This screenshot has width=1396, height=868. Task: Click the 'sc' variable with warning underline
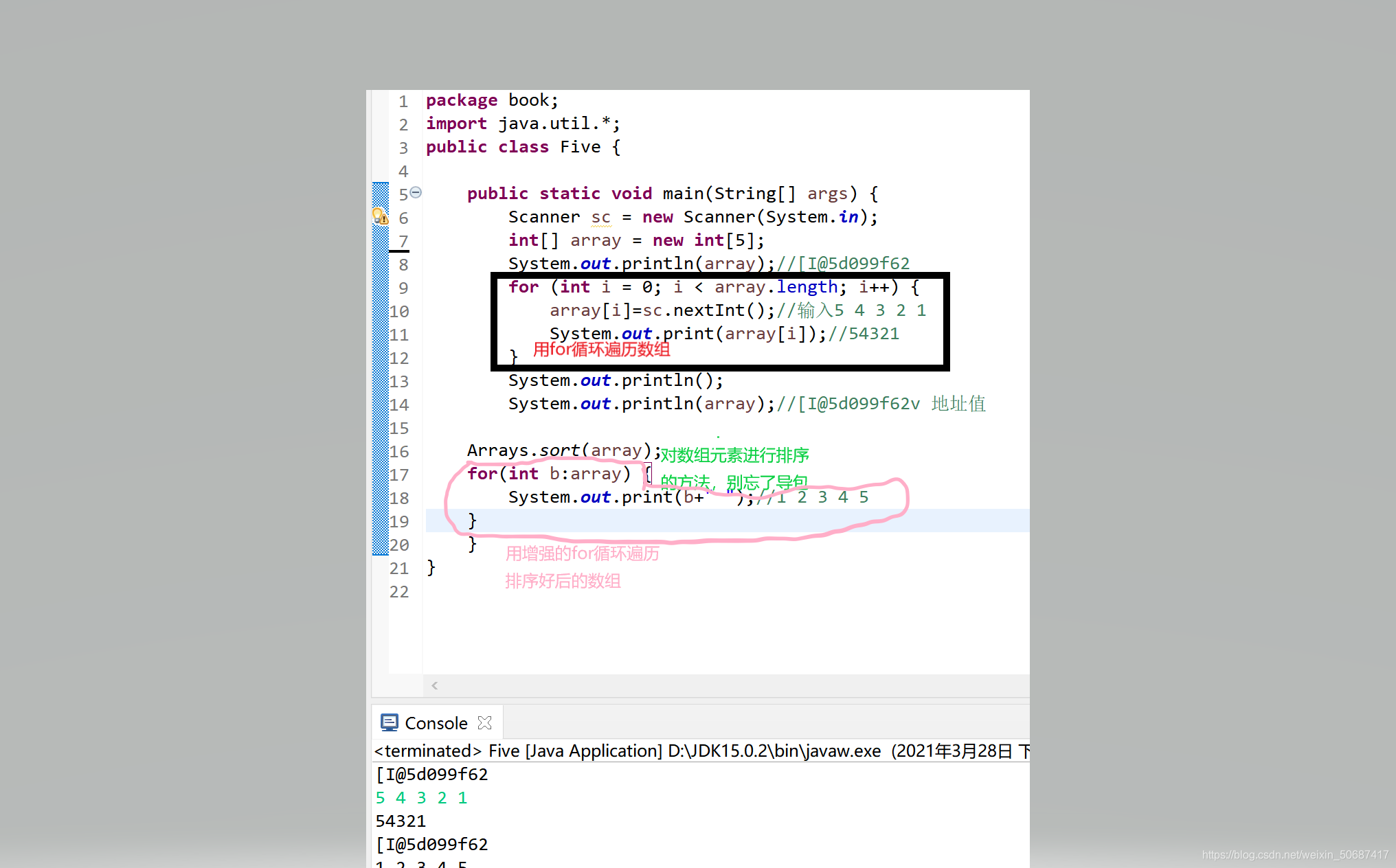(601, 218)
